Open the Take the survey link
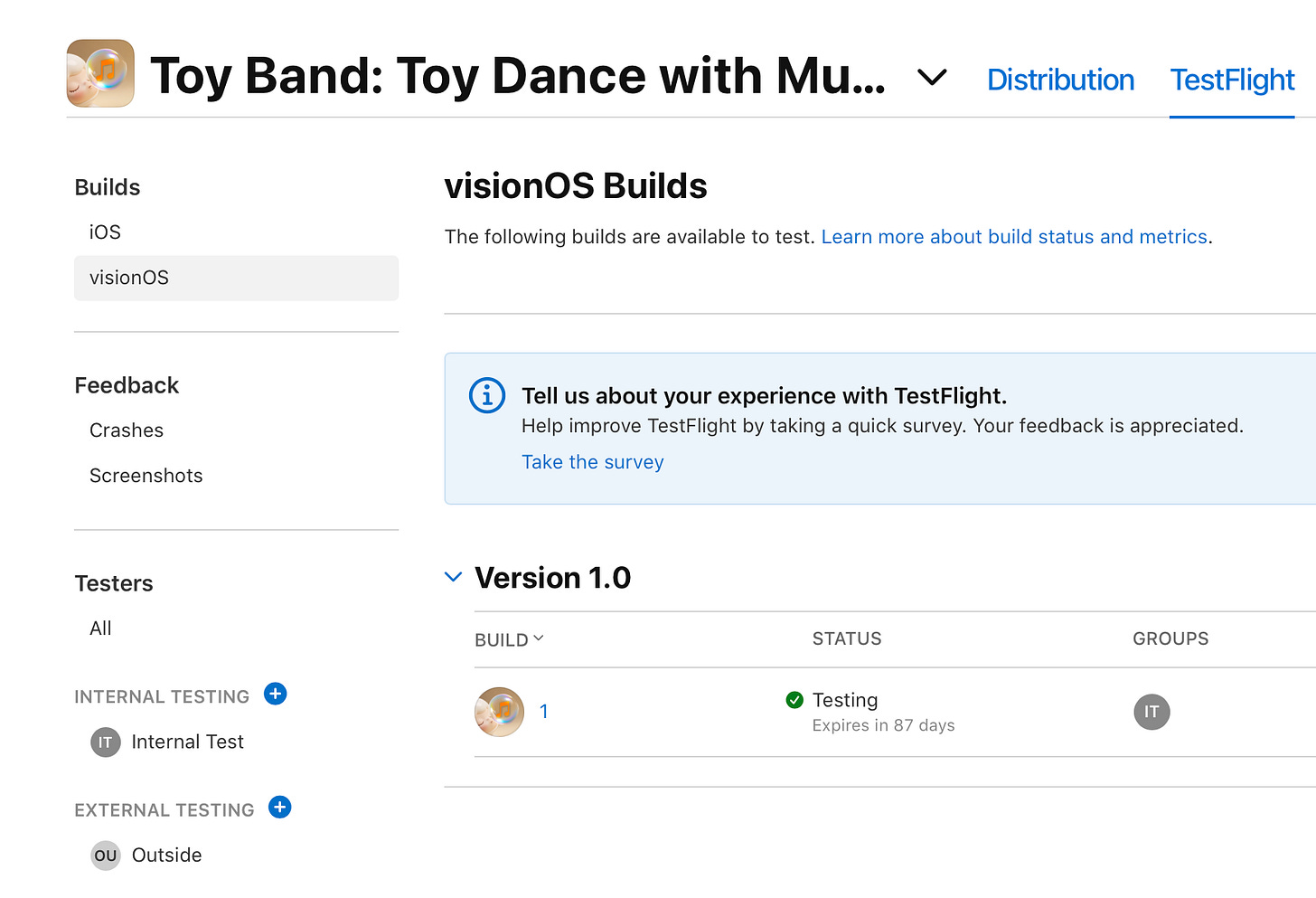The height and width of the screenshot is (898, 1316). (592, 461)
